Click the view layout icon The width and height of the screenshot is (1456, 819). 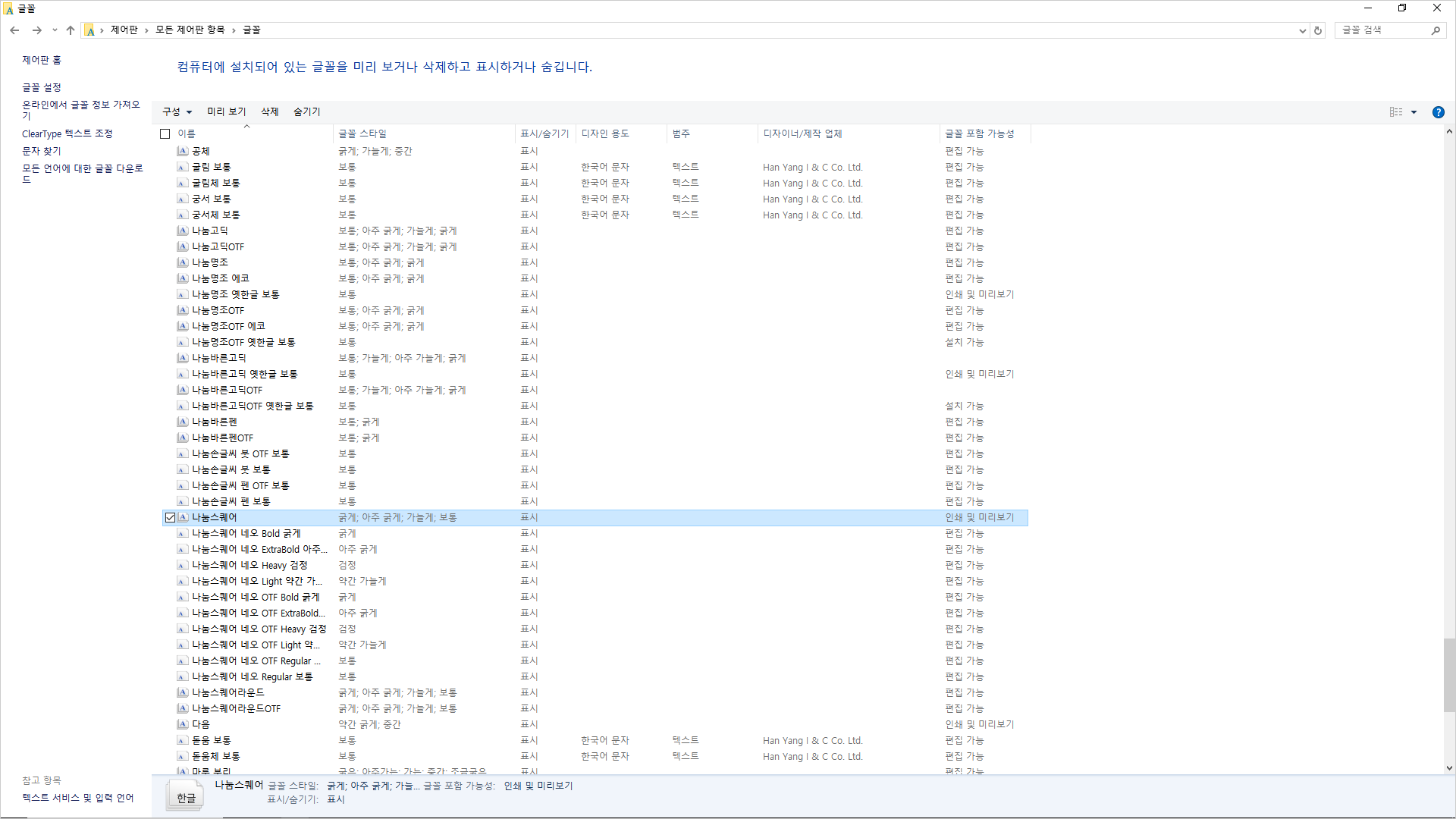[1396, 112]
